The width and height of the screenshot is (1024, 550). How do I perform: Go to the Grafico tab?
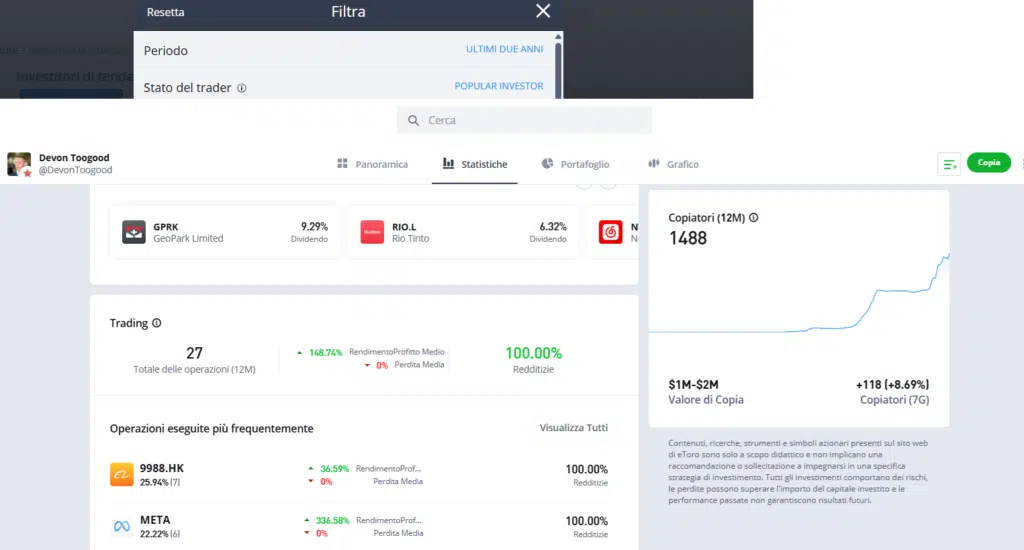[x=673, y=164]
